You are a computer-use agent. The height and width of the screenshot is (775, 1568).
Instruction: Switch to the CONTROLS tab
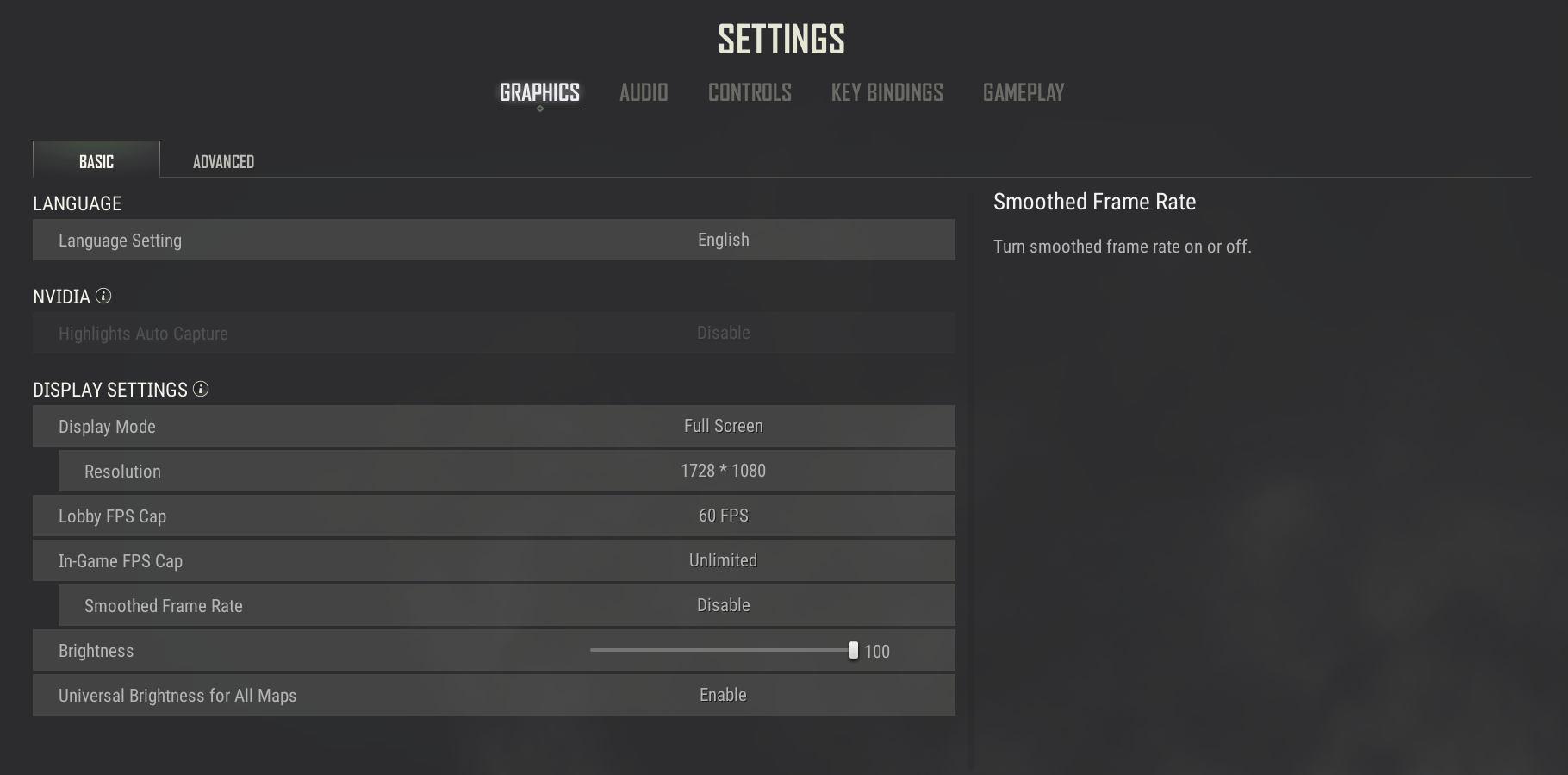(749, 92)
